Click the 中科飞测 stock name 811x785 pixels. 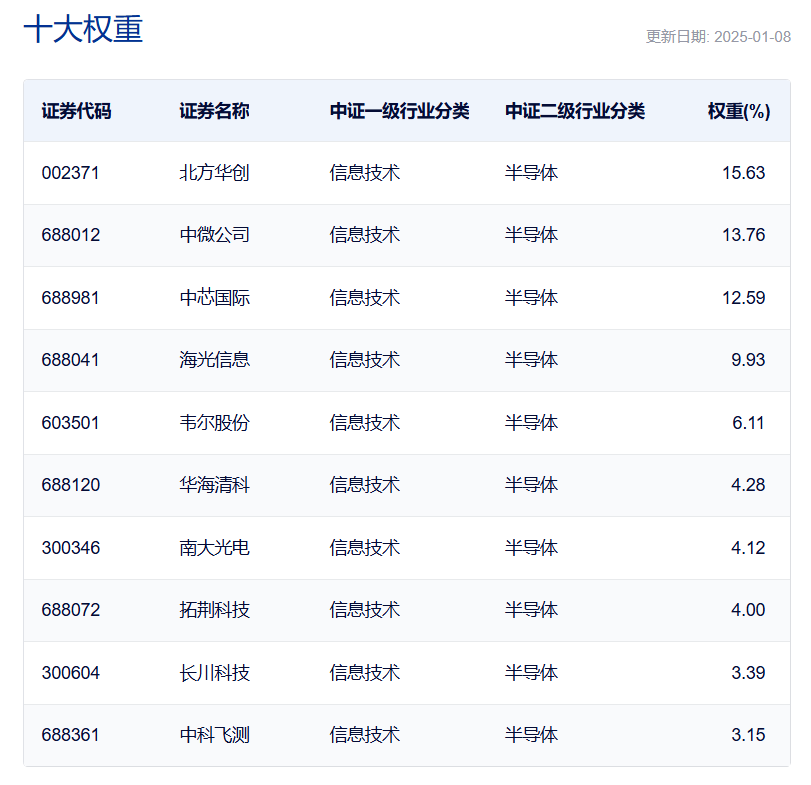tap(214, 735)
